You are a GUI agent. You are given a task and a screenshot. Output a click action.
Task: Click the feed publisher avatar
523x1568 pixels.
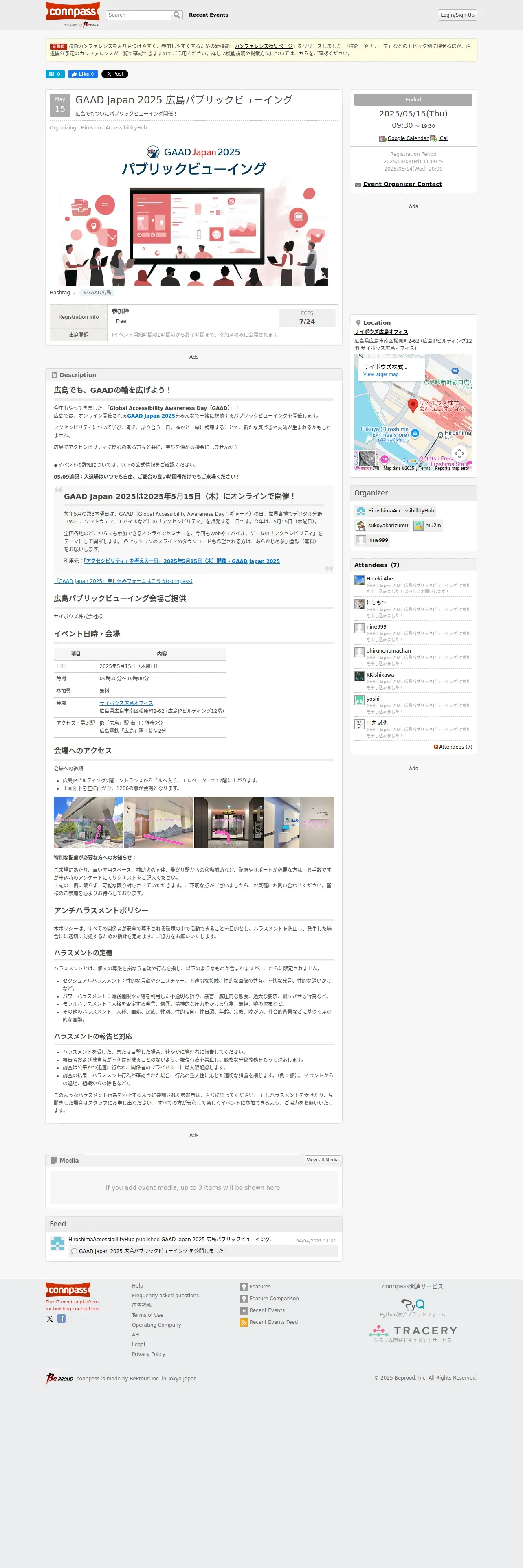[x=57, y=1244]
